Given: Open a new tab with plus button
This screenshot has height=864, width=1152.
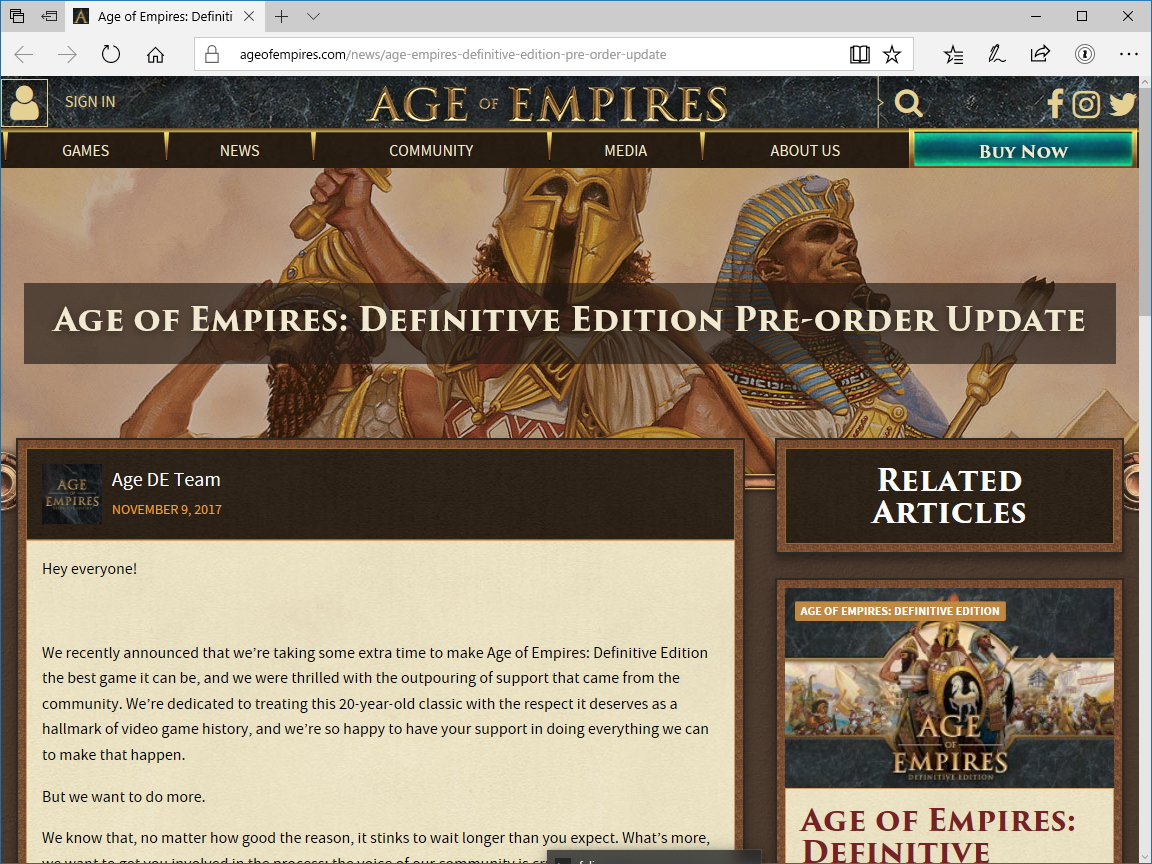Looking at the screenshot, I should (x=281, y=16).
